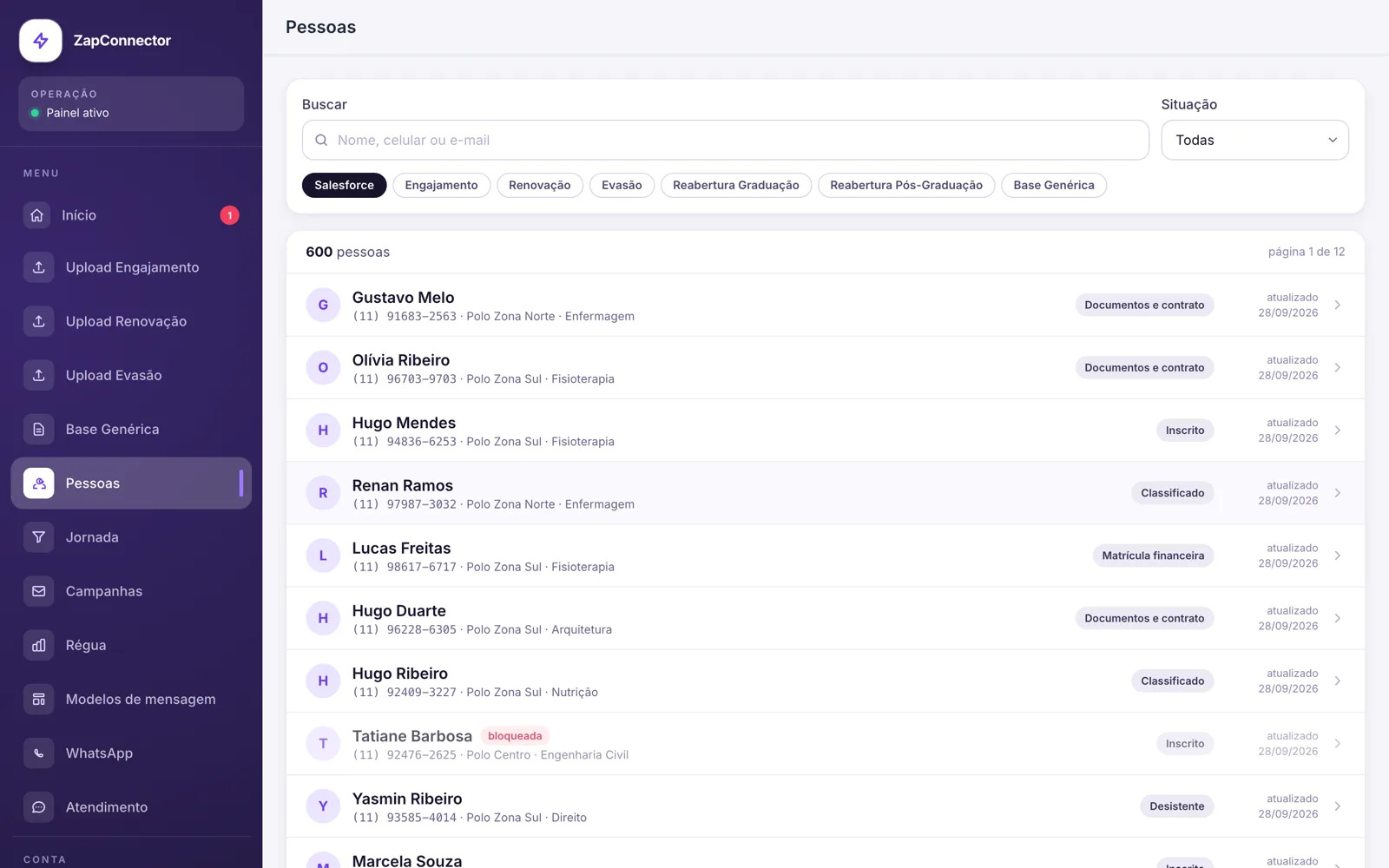Screen dimensions: 1389x868
Task: Select the Renovação filter chip
Action: click(540, 185)
